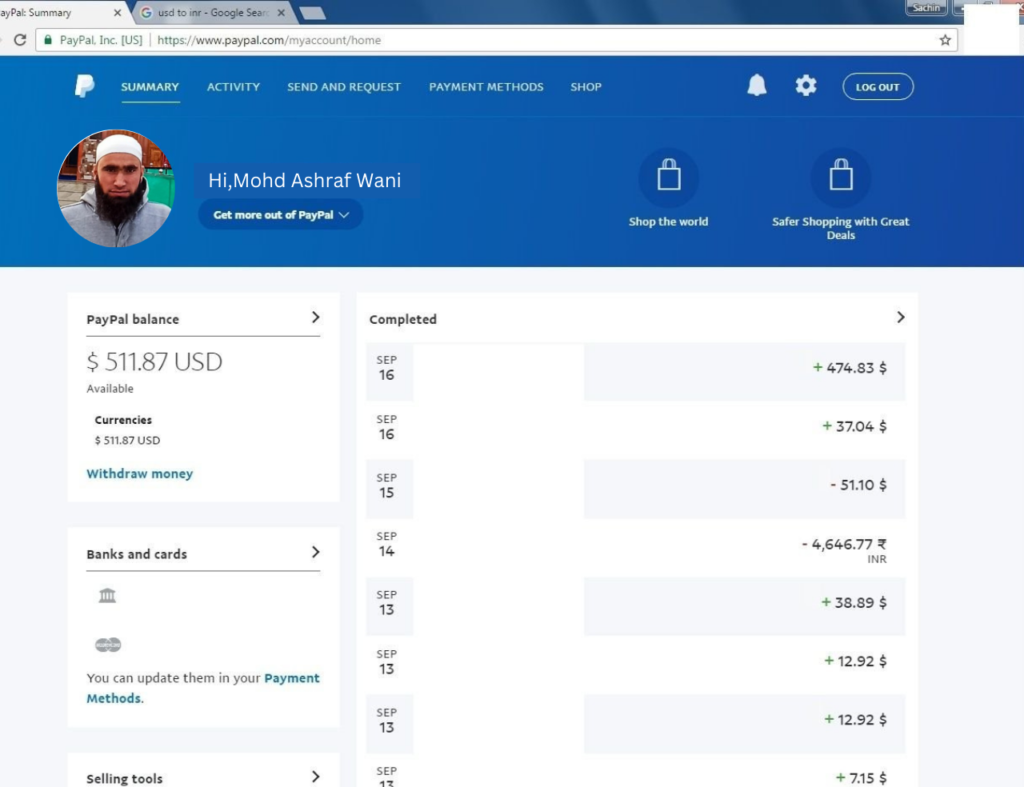Open the +474.83 $ transaction
Viewport: 1024px width, 787px height.
[635, 372]
